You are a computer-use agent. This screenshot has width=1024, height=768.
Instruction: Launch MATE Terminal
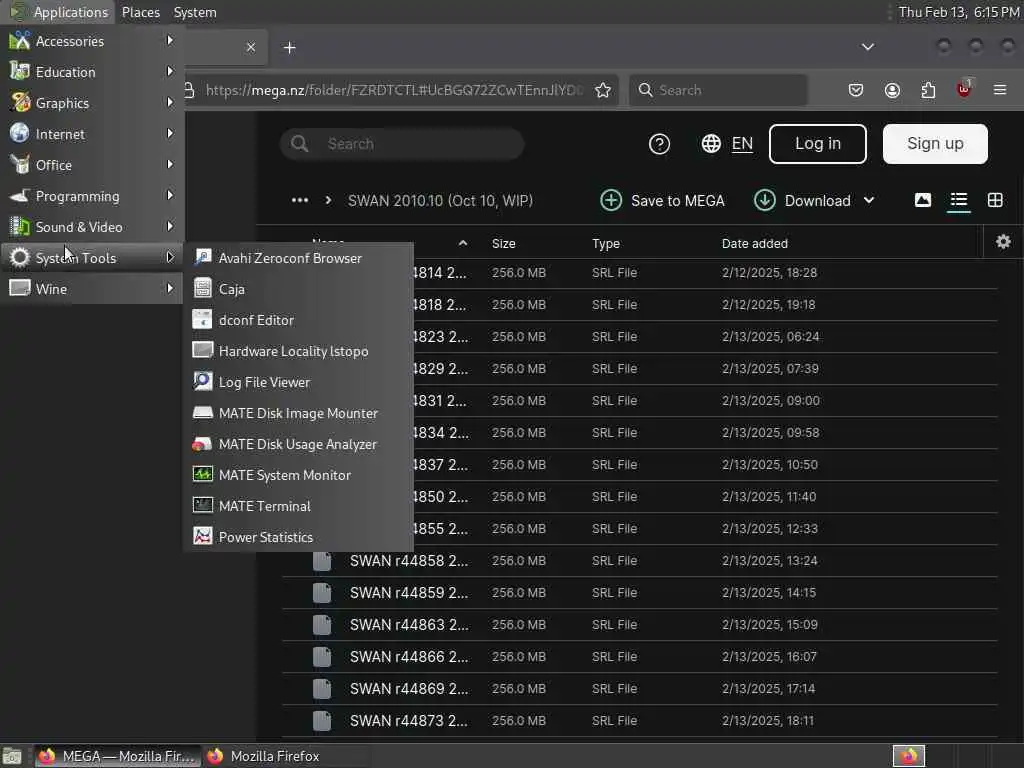point(298,506)
